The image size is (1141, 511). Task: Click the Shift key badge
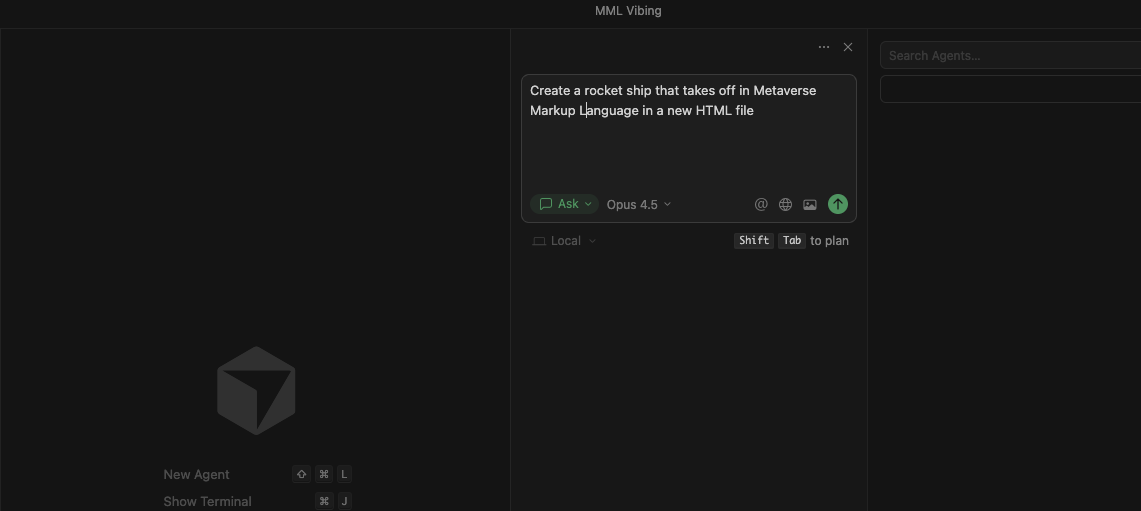tap(754, 241)
